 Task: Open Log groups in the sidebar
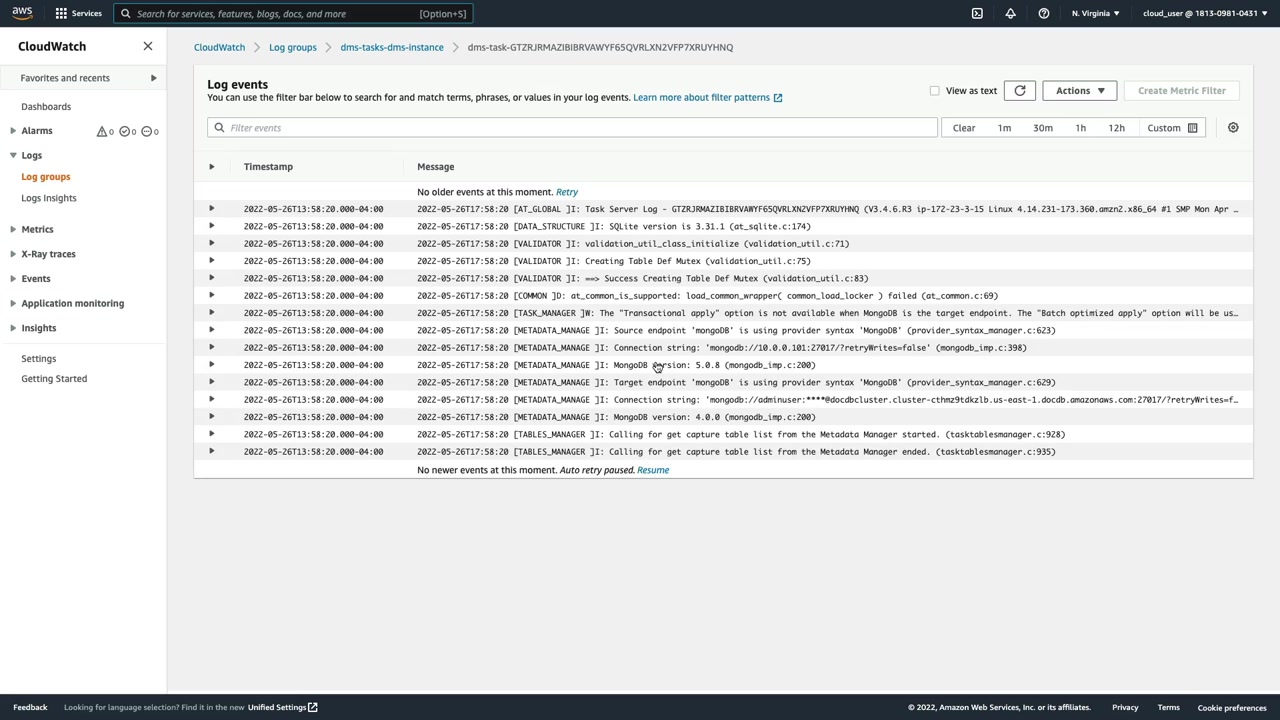coord(46,176)
